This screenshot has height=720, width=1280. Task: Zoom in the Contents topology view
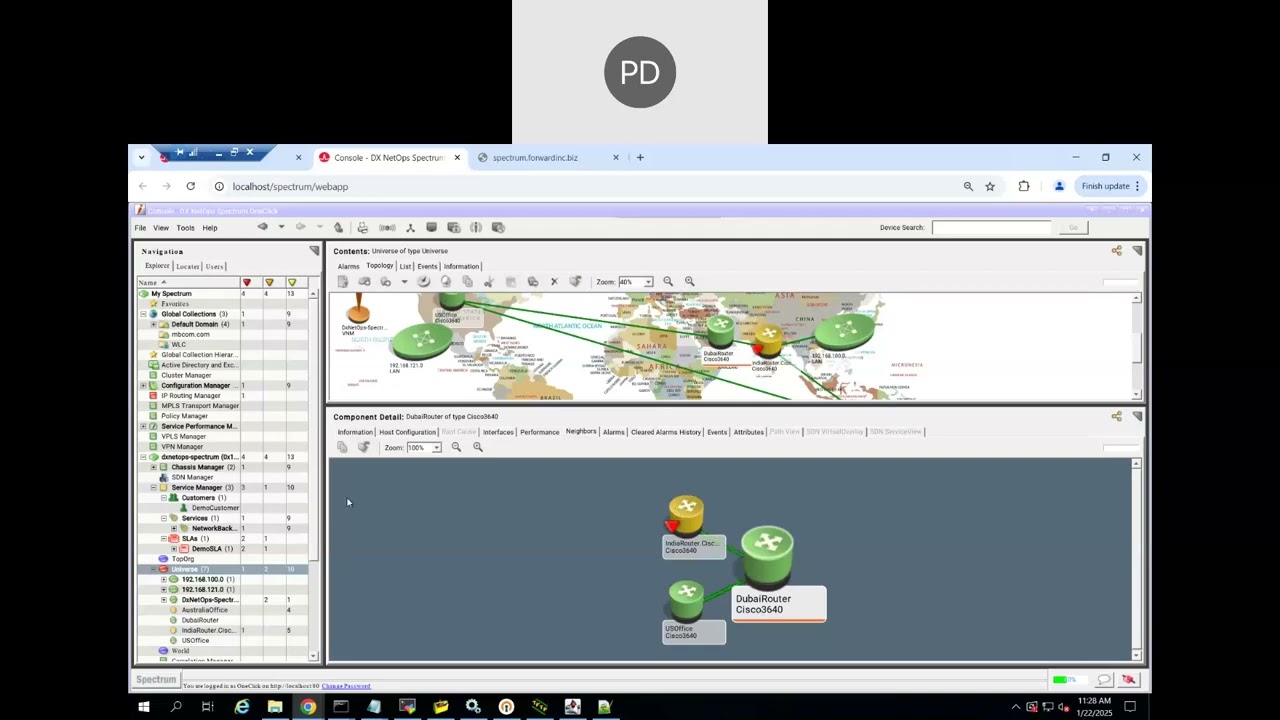[689, 282]
